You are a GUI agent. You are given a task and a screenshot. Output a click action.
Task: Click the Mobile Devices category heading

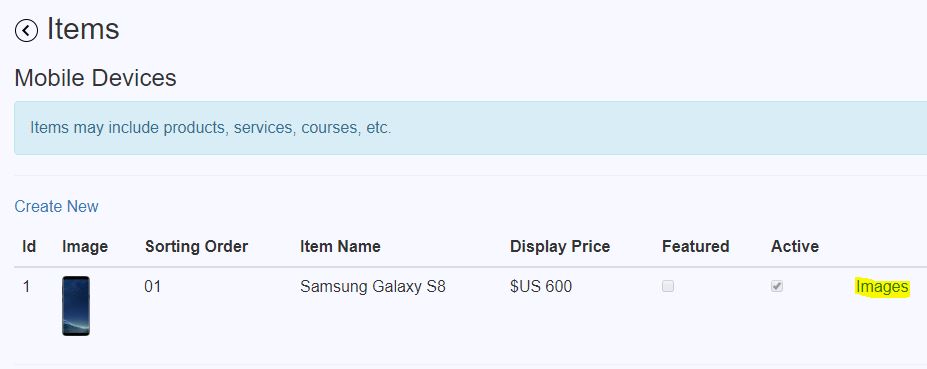pyautogui.click(x=95, y=78)
